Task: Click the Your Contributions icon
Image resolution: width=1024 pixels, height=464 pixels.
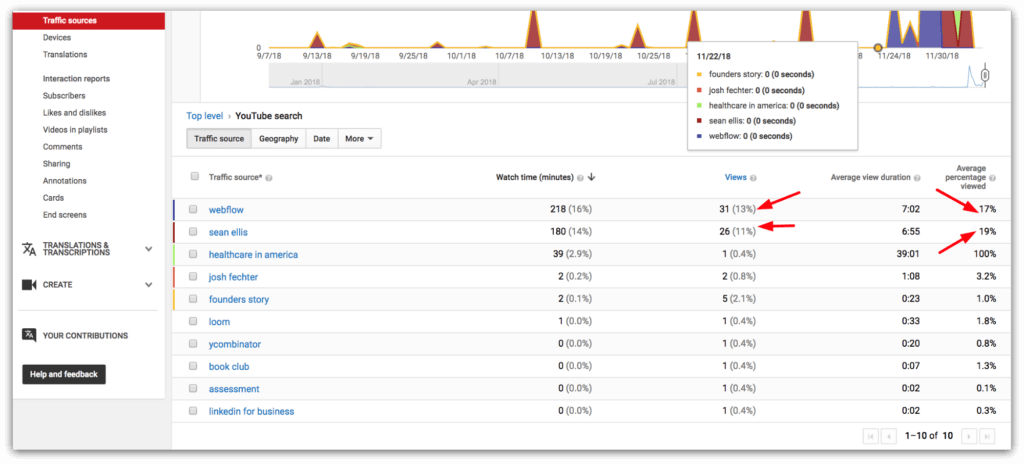Action: pos(29,335)
